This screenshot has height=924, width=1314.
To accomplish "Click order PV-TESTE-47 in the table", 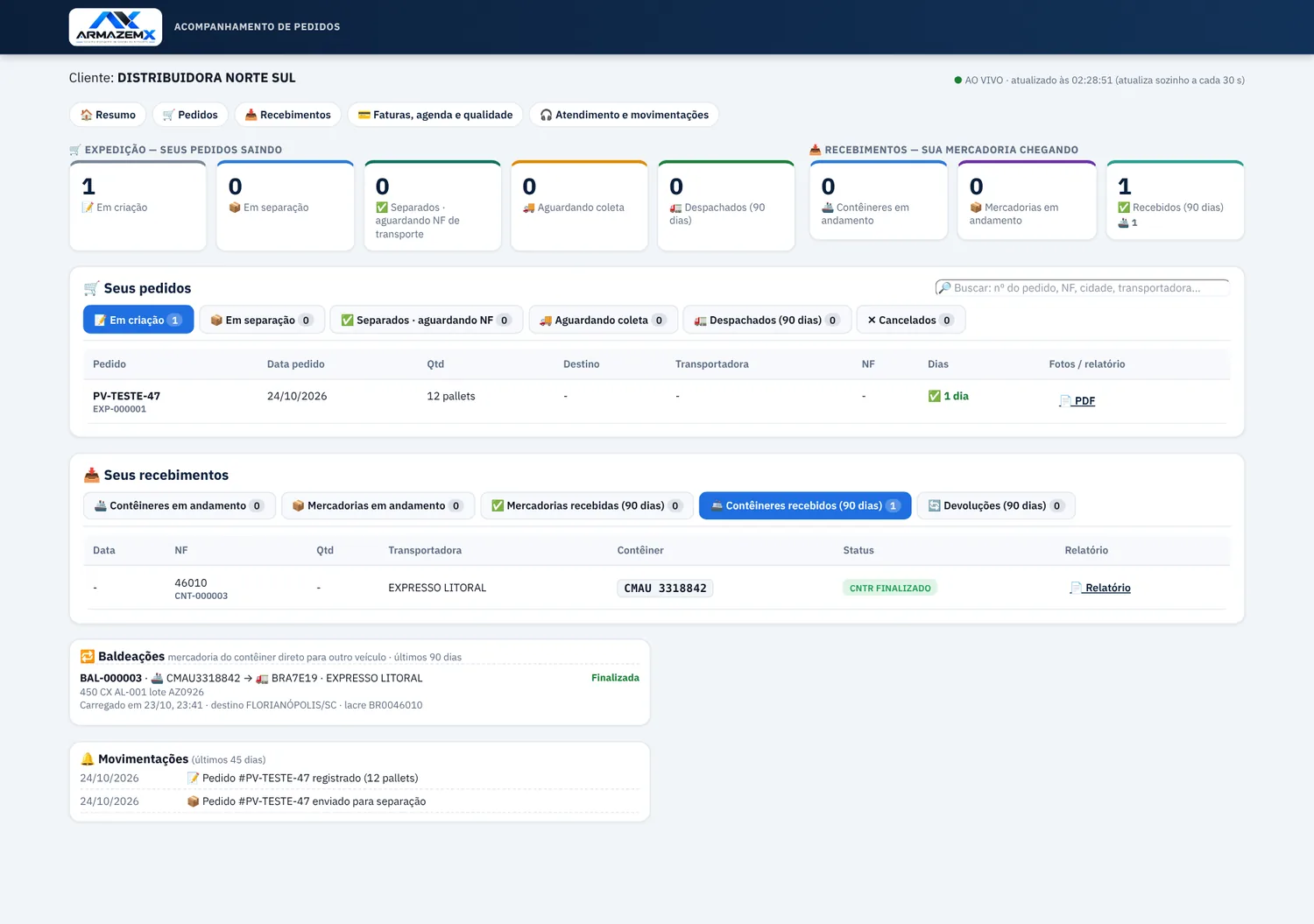I will tap(126, 396).
